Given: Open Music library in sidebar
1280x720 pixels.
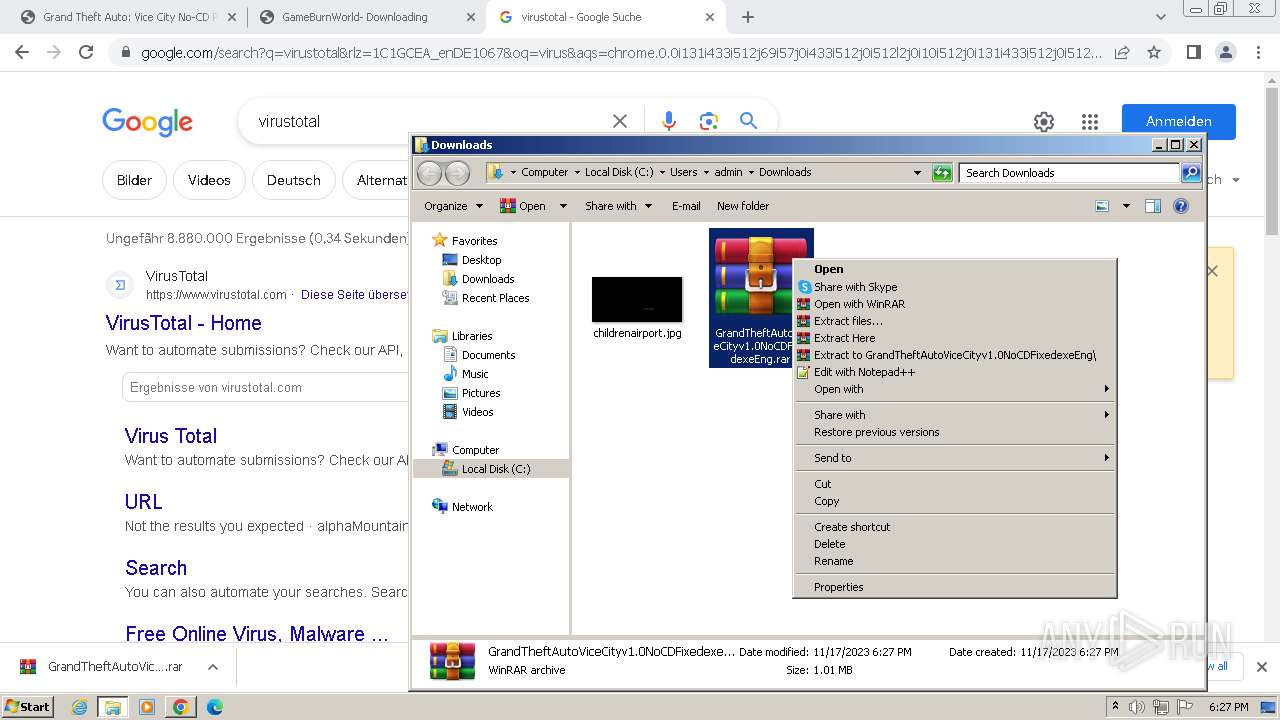Looking at the screenshot, I should pos(475,374).
